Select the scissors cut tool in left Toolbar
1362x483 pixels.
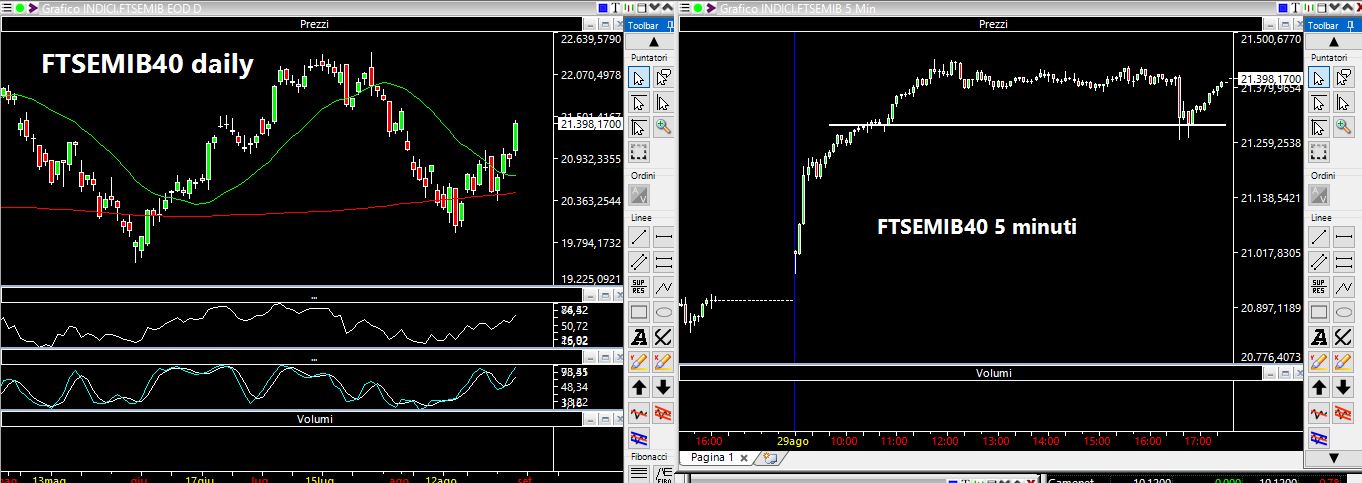(662, 337)
